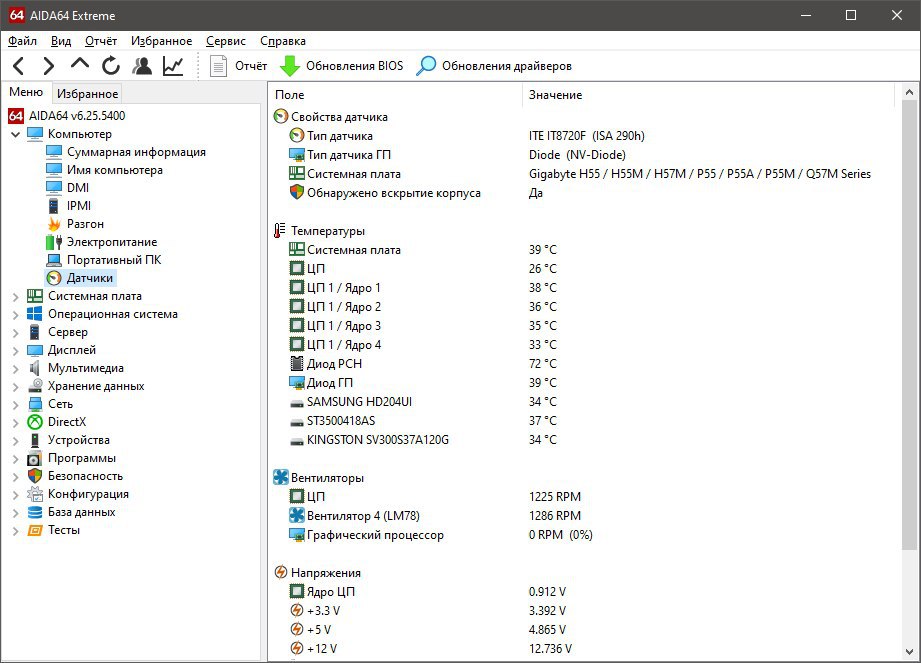Select the SAMSUNG HD204UI row
The image size is (921, 663).
click(x=359, y=402)
